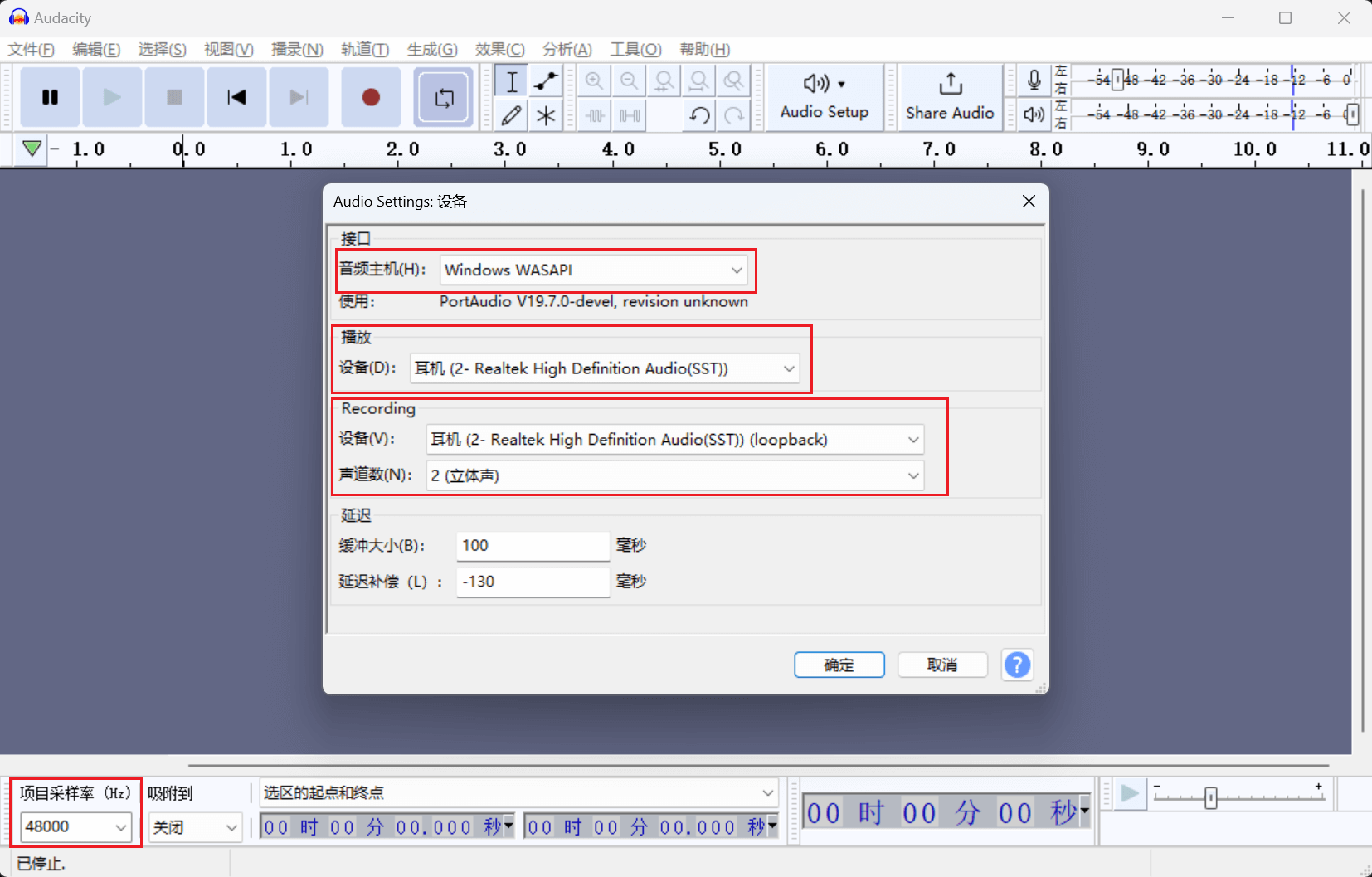Click the speaker playback meter icon
Image resolution: width=1372 pixels, height=877 pixels.
[x=1034, y=114]
